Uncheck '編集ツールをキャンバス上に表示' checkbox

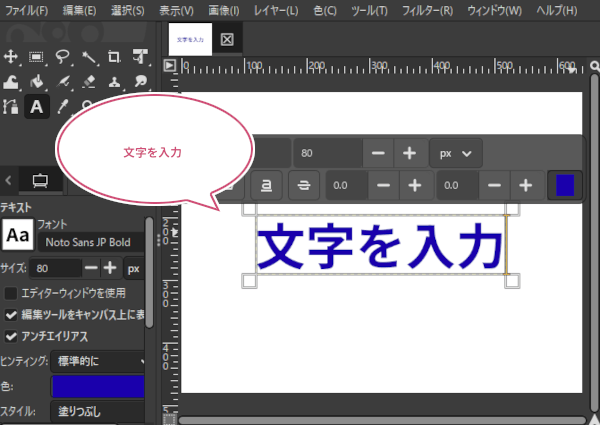tap(11, 315)
